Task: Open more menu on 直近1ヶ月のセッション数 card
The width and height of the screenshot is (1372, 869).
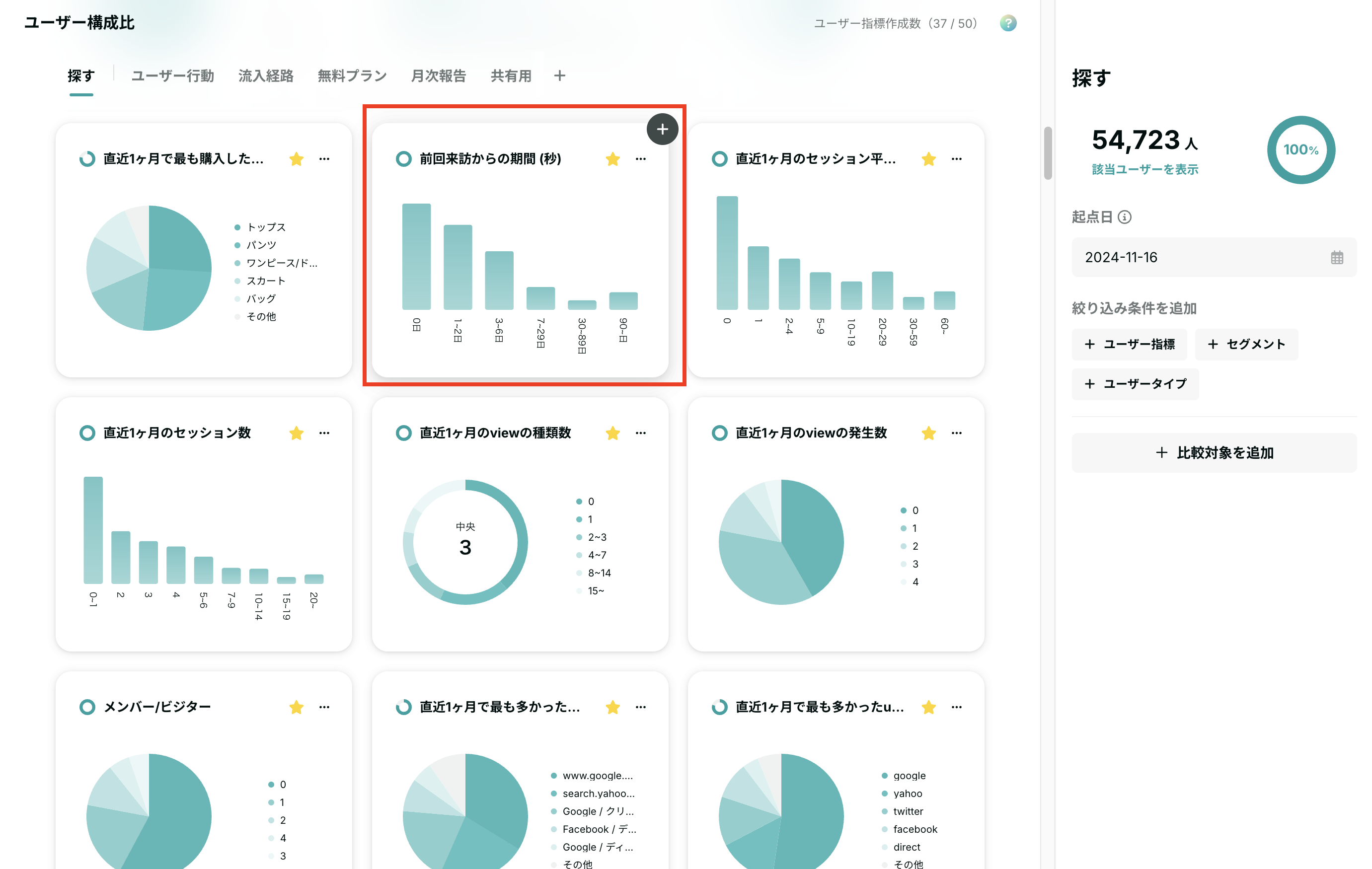Action: tap(324, 433)
